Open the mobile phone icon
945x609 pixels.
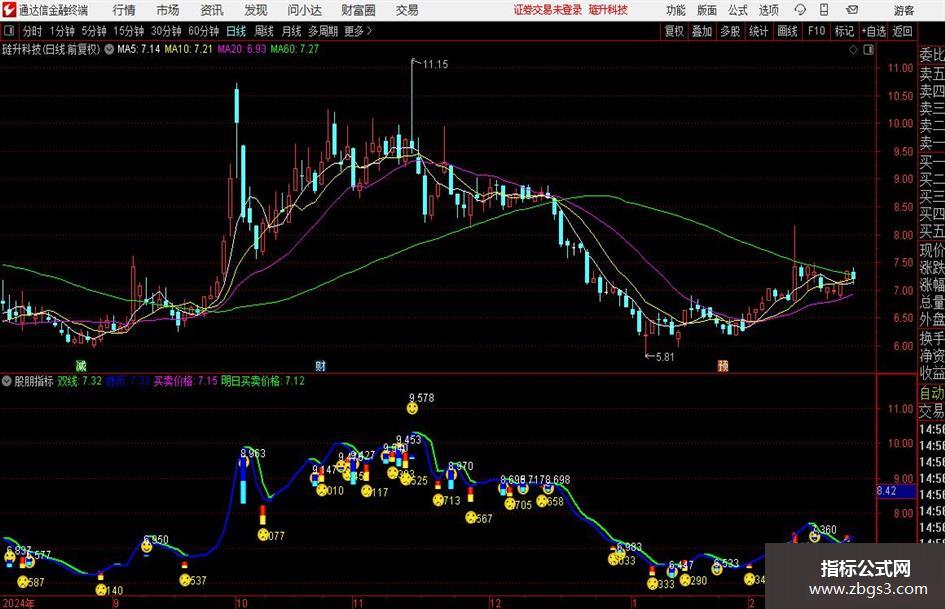[824, 10]
